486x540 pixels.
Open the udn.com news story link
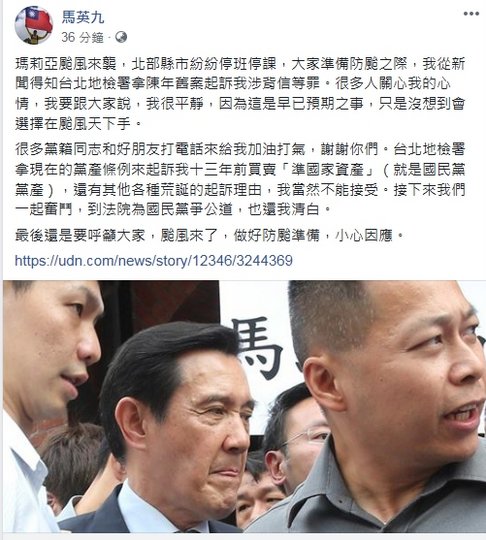154,261
